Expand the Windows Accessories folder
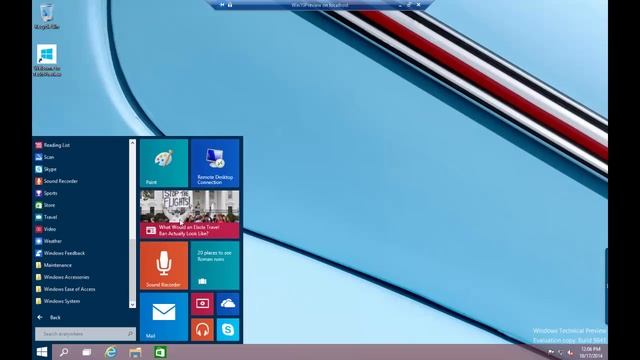 point(62,277)
